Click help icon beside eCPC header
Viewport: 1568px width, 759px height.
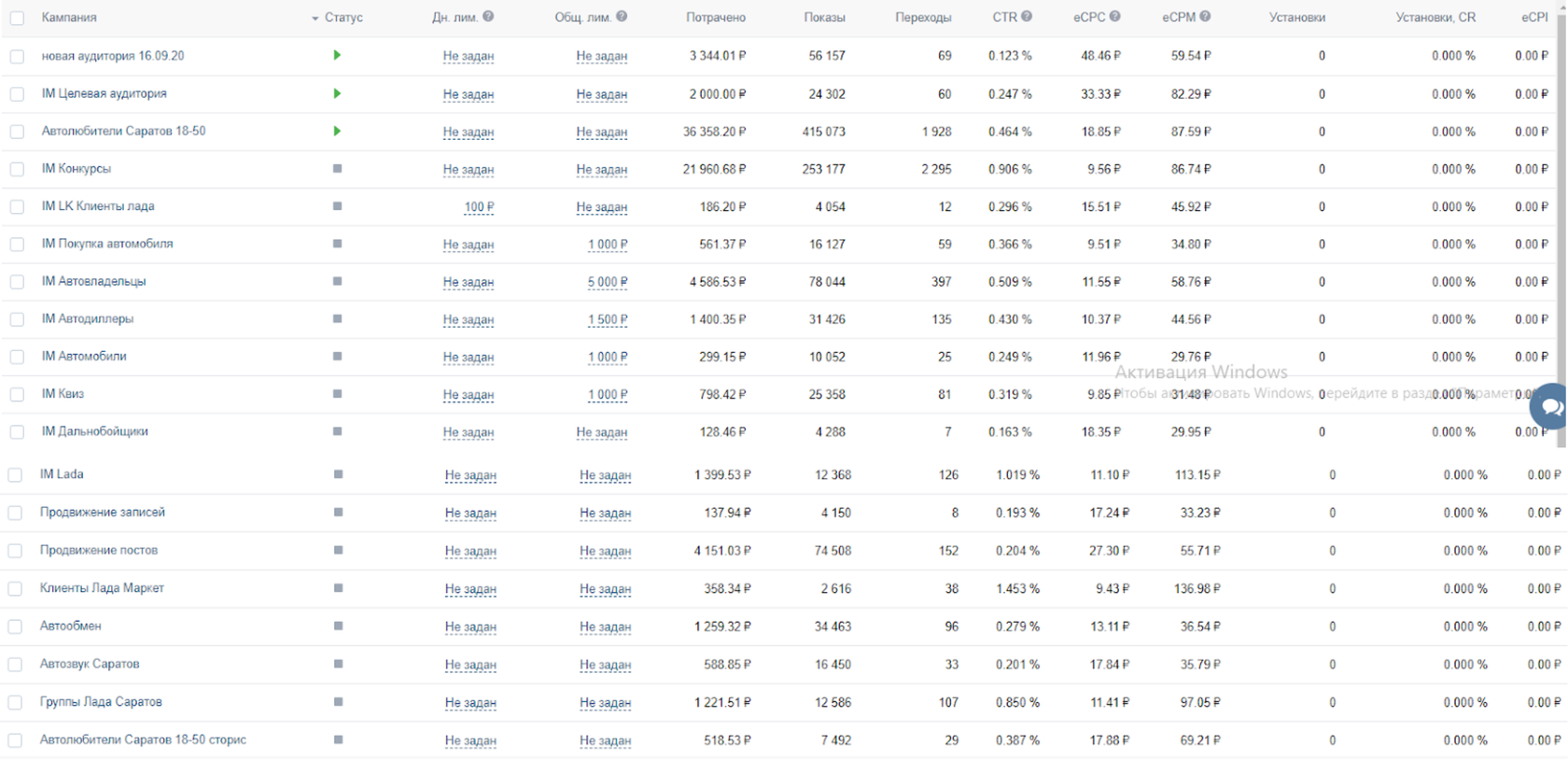tap(1114, 17)
